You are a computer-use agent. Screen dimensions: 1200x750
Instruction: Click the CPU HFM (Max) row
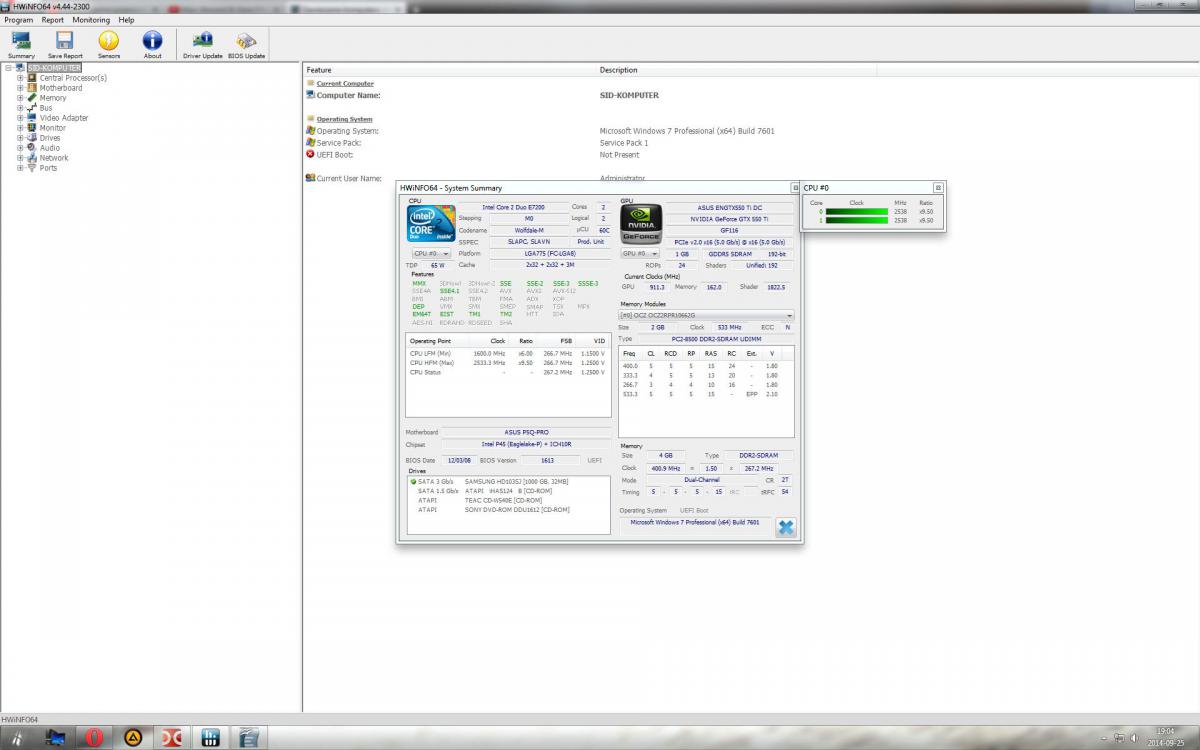coord(508,363)
